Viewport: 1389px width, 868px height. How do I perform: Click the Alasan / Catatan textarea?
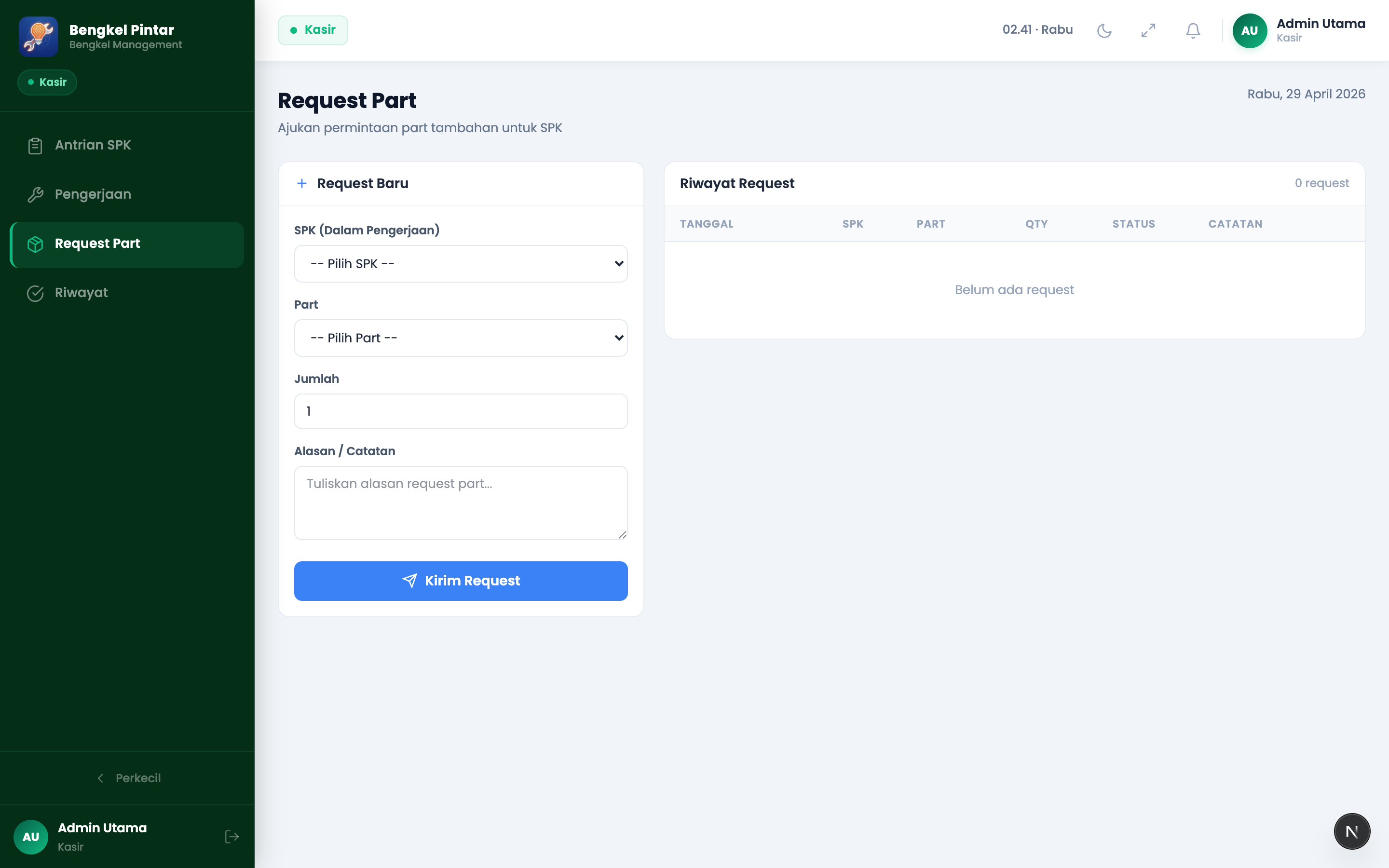coord(460,503)
